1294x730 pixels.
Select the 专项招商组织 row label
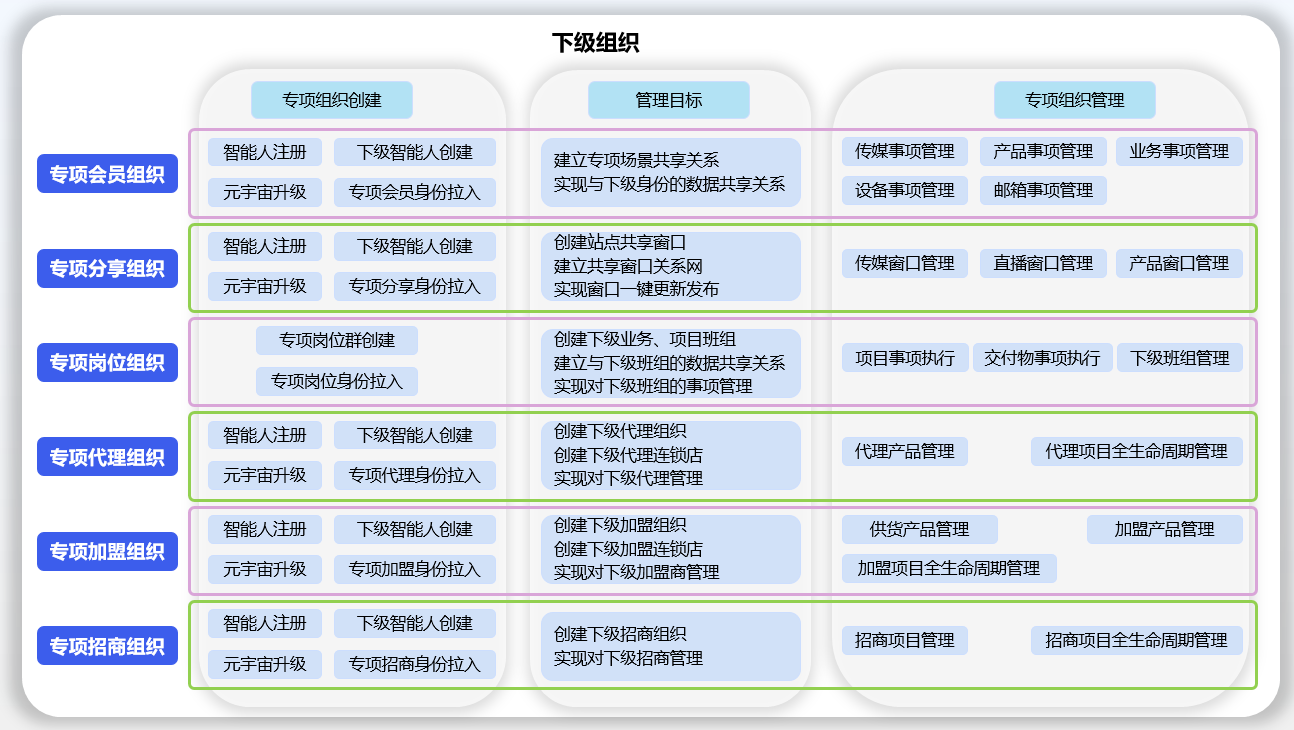[x=107, y=646]
